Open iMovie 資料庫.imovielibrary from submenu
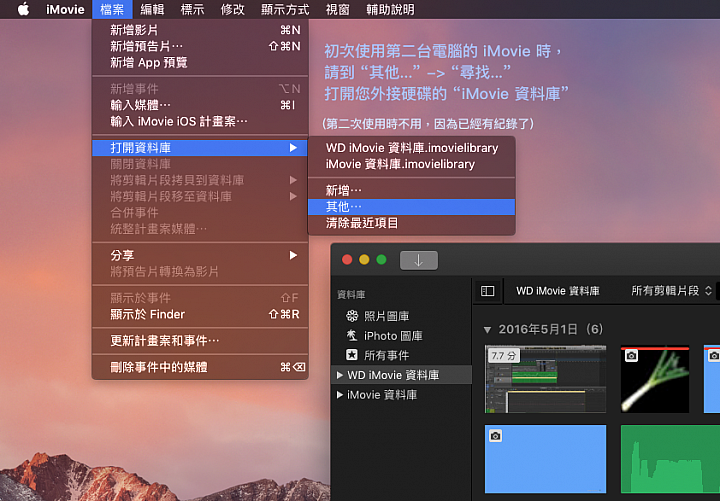720x501 pixels. tap(411, 164)
